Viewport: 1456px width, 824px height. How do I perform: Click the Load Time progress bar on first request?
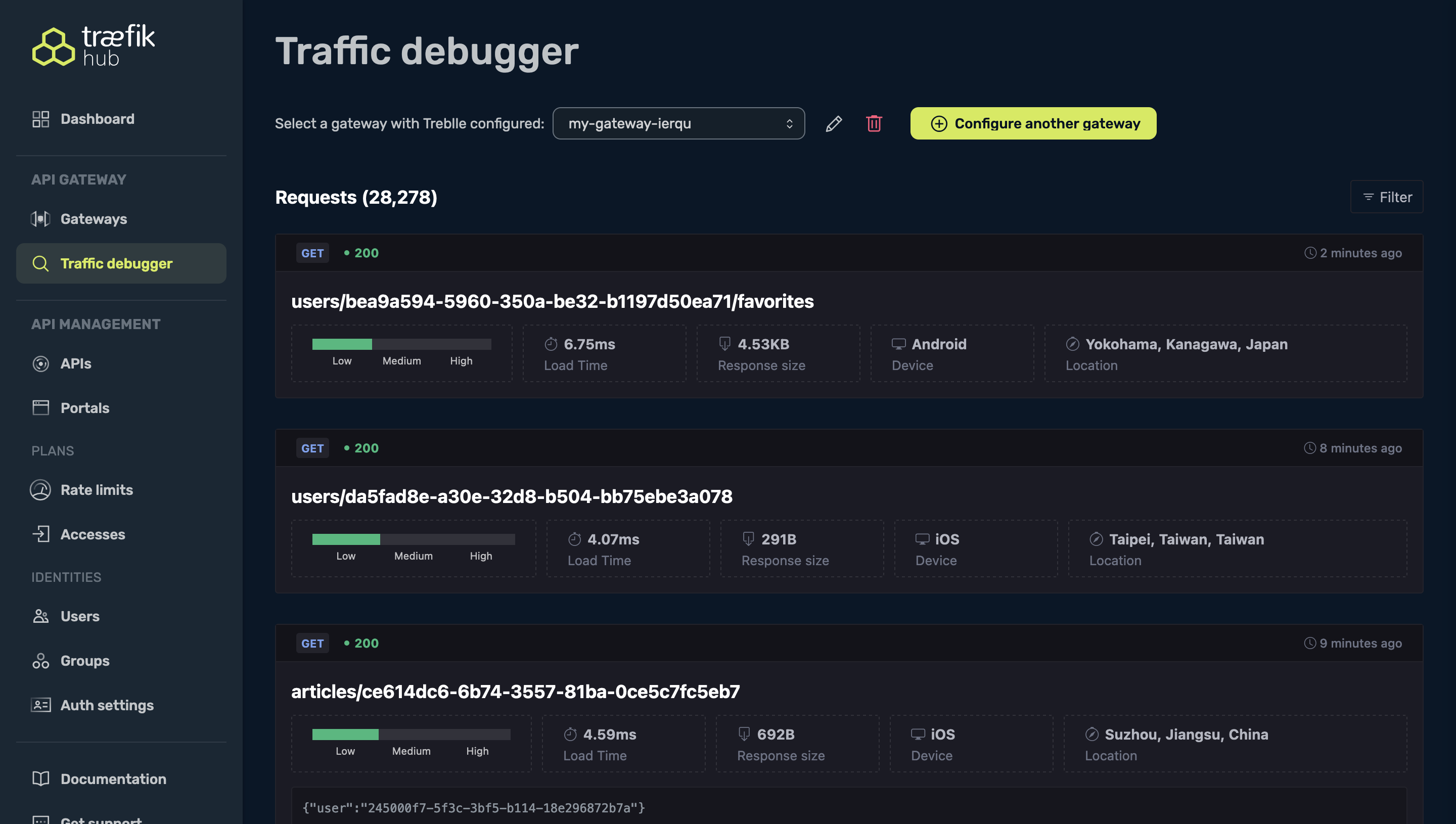401,345
